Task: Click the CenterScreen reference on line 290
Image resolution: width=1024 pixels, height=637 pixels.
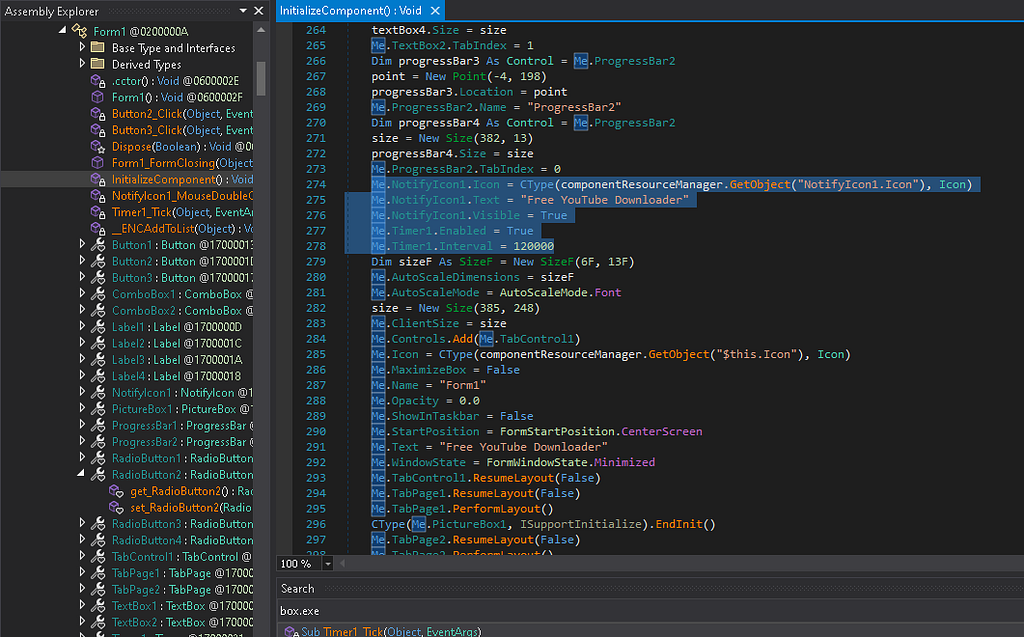Action: [x=662, y=431]
